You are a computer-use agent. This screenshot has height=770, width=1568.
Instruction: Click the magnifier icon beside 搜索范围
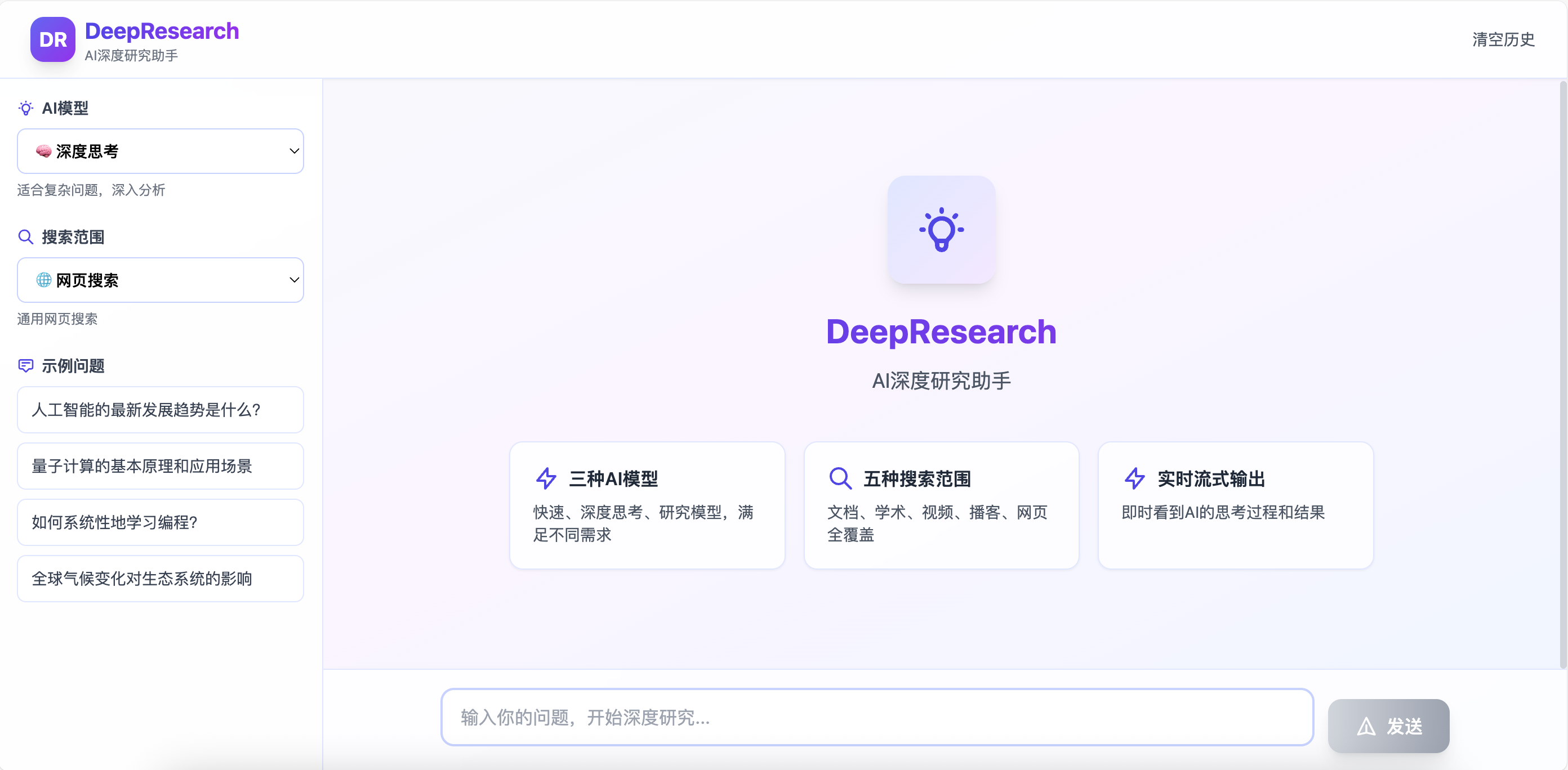coord(25,237)
